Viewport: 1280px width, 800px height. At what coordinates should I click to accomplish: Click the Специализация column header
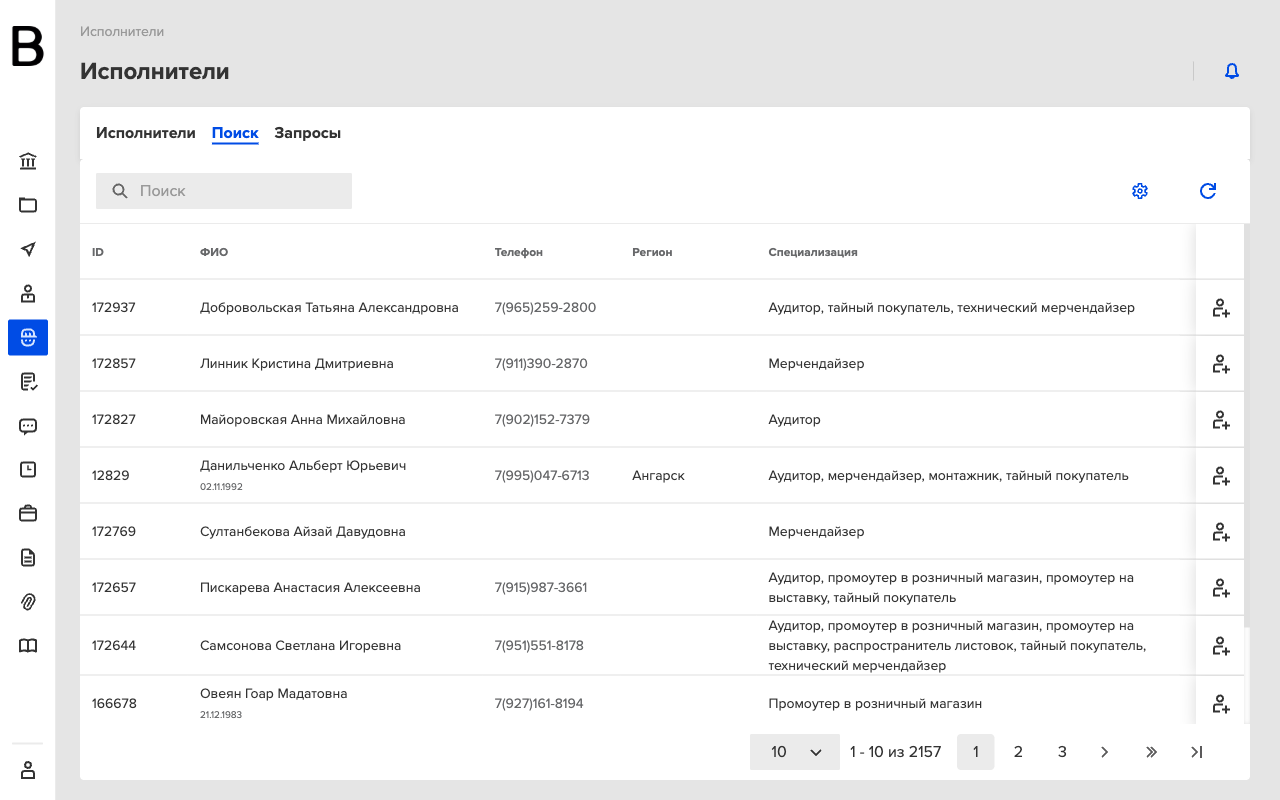click(813, 252)
